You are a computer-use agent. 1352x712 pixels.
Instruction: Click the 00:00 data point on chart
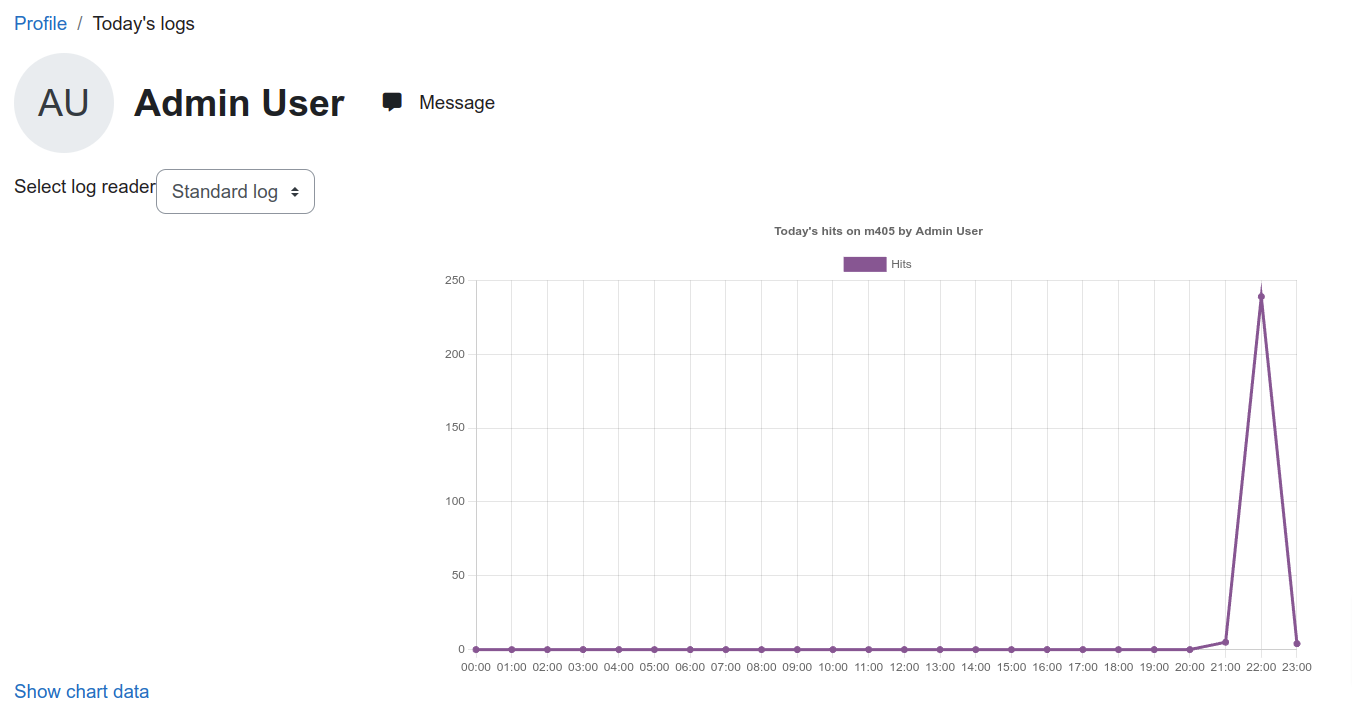tap(476, 649)
